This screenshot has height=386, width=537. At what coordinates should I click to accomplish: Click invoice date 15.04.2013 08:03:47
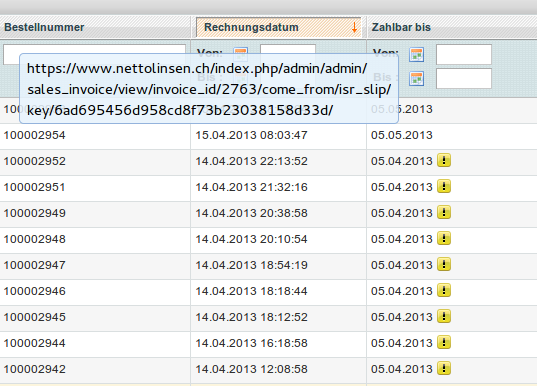pyautogui.click(x=251, y=135)
